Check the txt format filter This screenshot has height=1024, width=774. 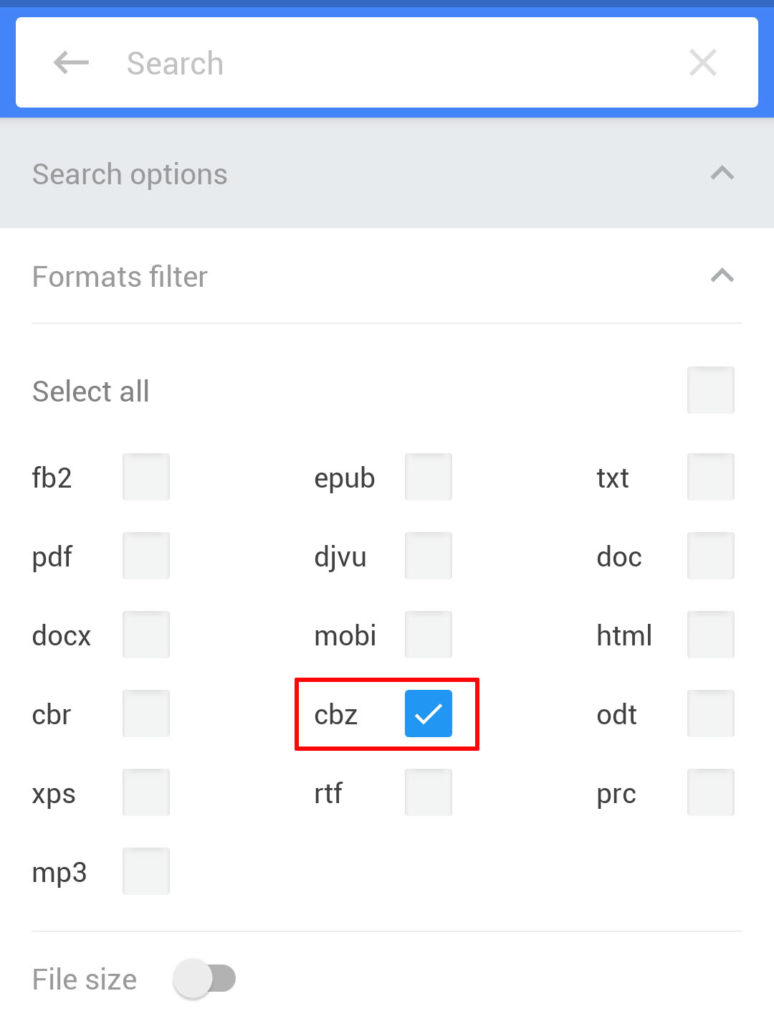point(710,476)
